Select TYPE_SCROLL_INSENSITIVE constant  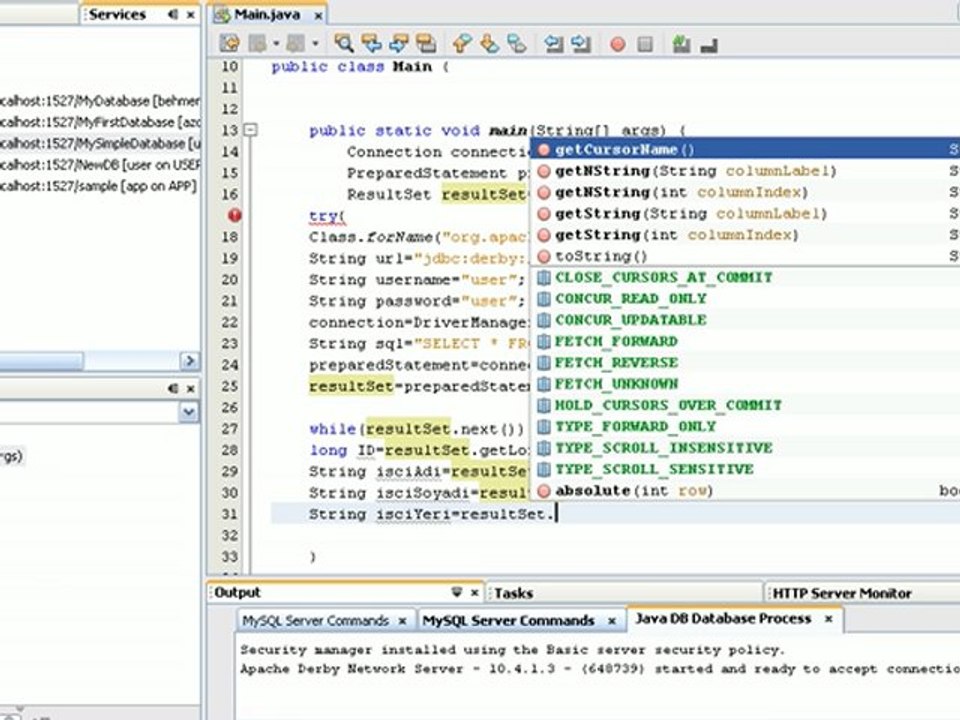(744, 448)
